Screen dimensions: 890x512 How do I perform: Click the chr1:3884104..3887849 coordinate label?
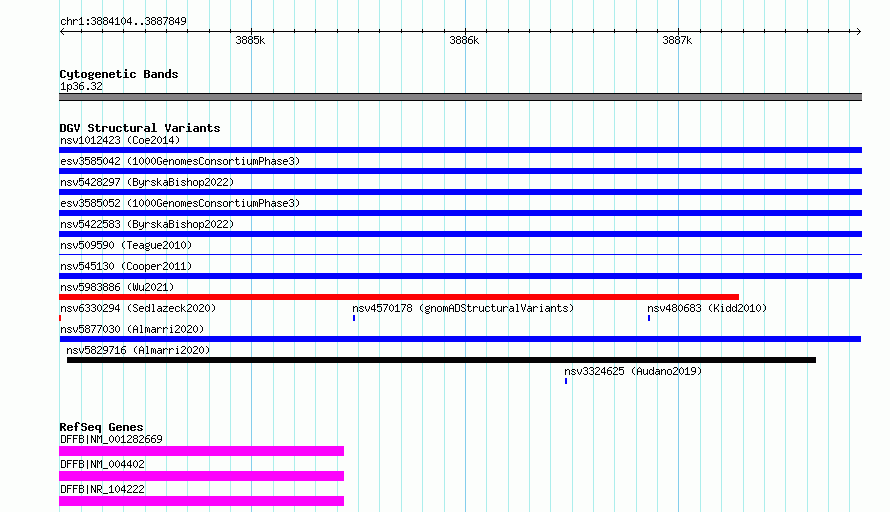point(123,21)
